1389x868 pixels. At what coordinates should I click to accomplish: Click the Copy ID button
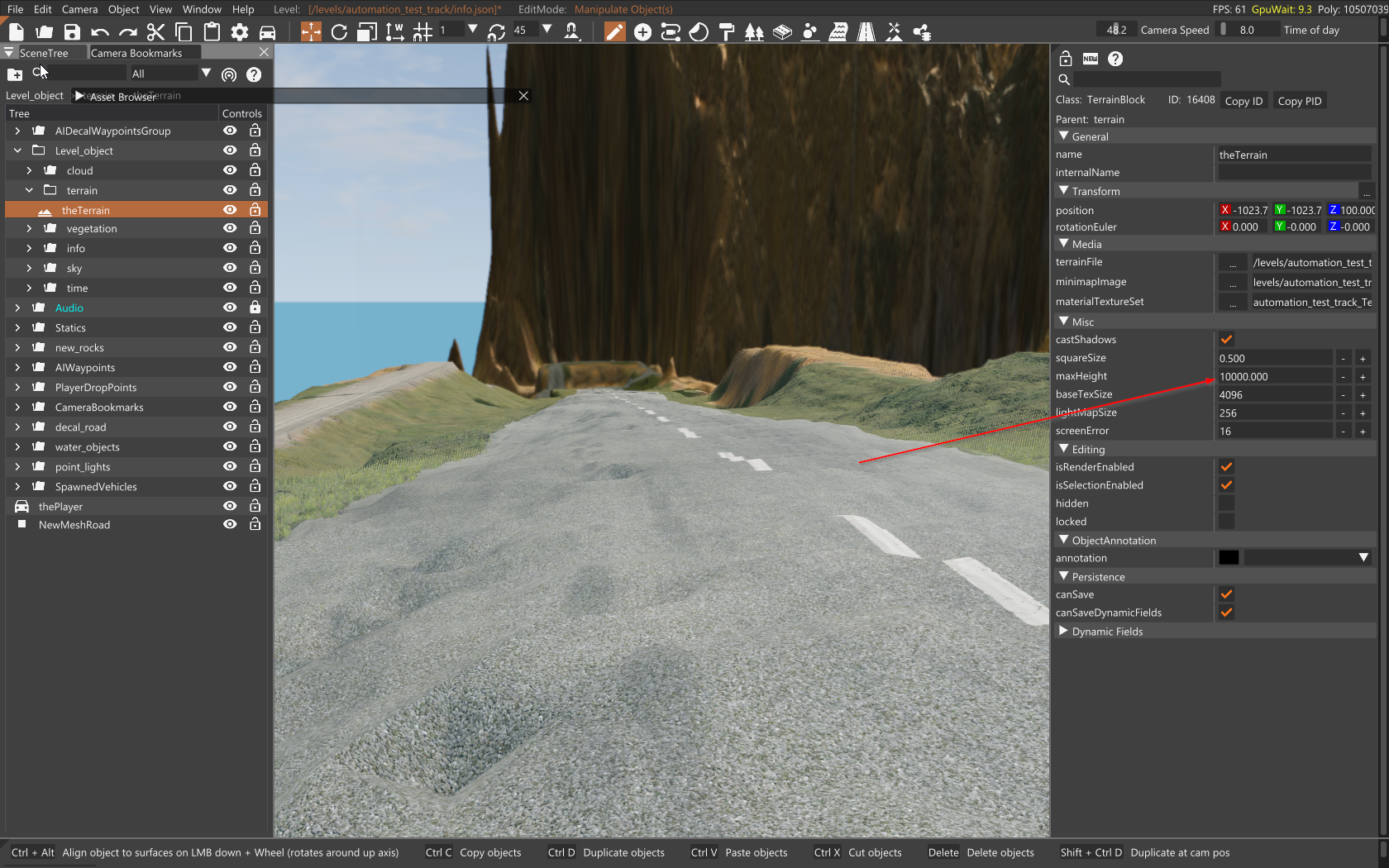[x=1243, y=101]
